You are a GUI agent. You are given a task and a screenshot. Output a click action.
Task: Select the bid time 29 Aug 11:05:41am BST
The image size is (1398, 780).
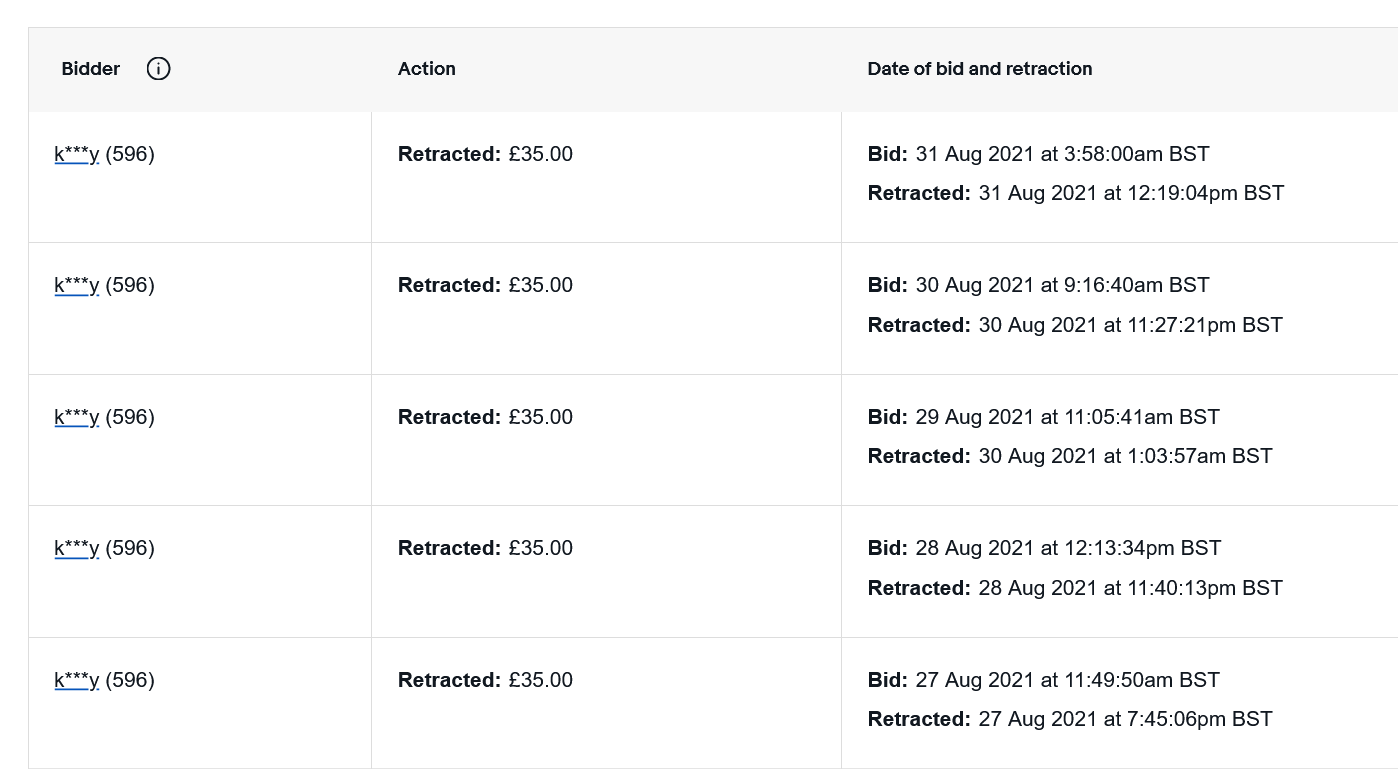(x=1067, y=418)
